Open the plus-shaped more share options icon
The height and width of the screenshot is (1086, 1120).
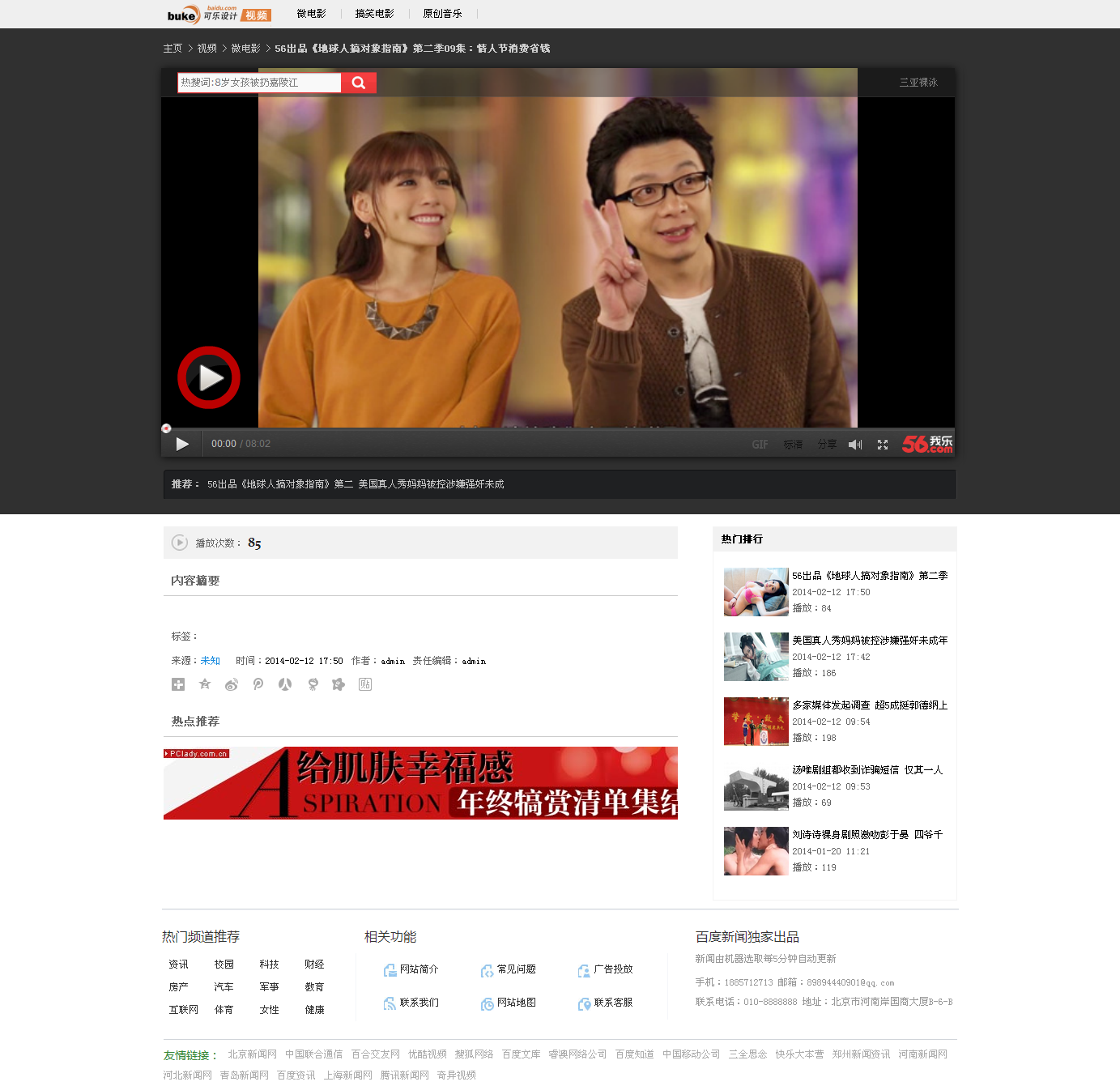[178, 684]
